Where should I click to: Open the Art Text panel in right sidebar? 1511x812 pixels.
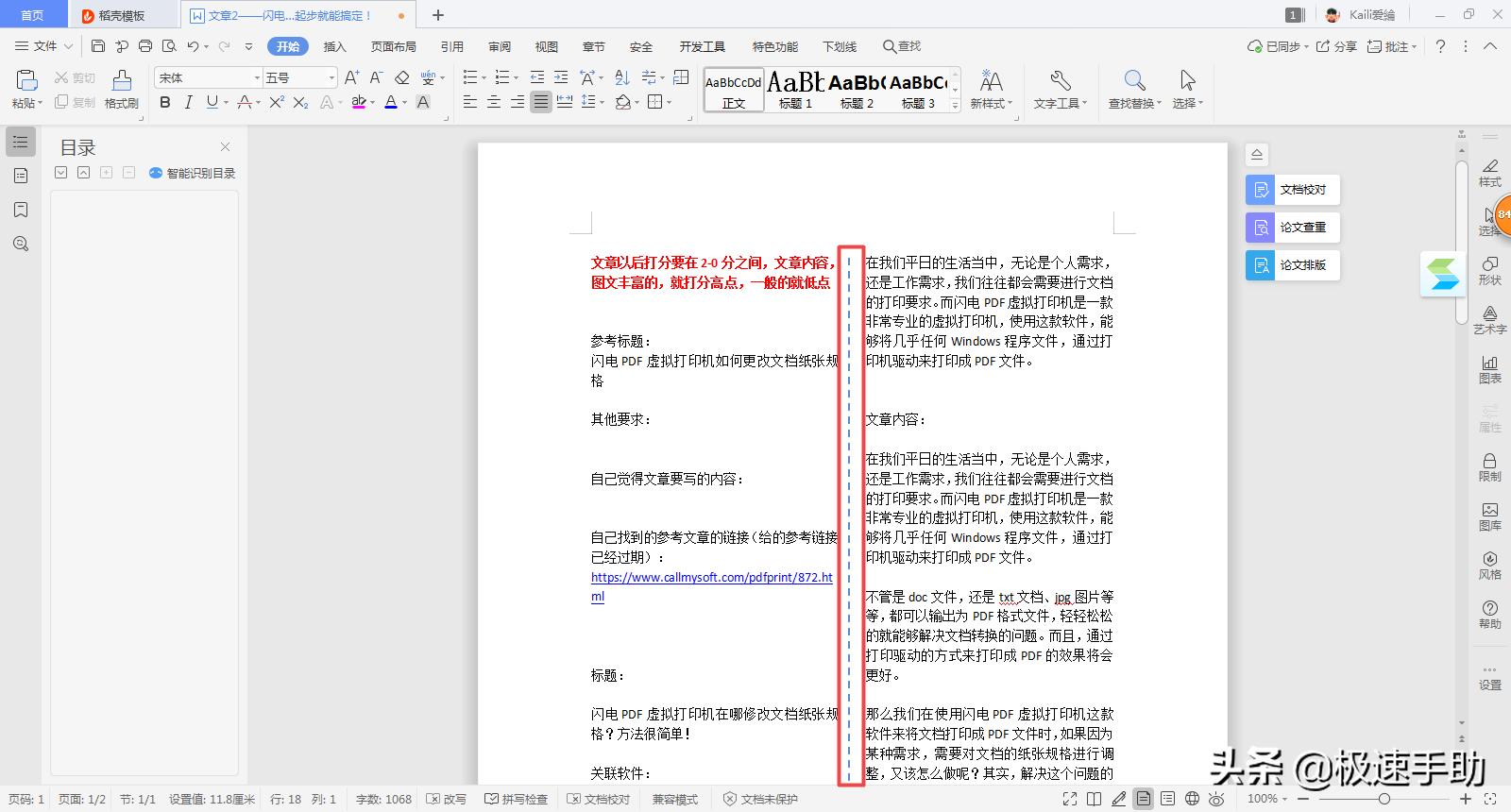[x=1489, y=319]
